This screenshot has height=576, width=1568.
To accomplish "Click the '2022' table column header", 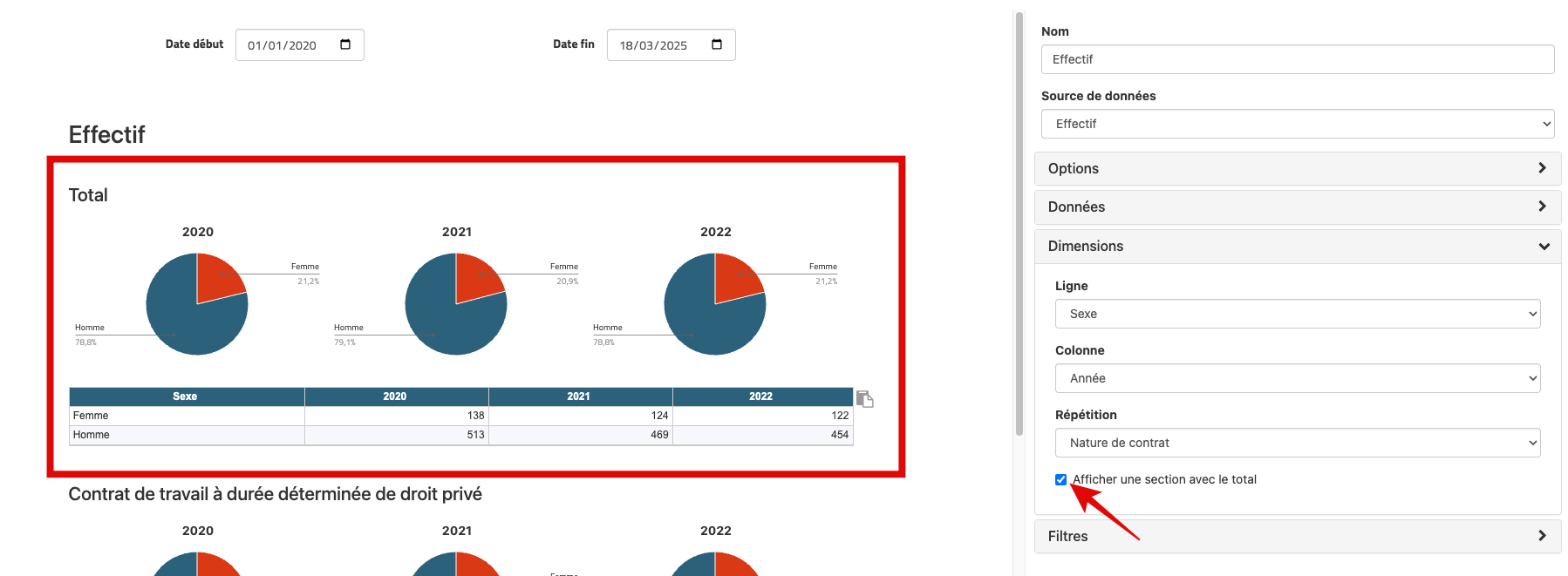I will [x=763, y=396].
